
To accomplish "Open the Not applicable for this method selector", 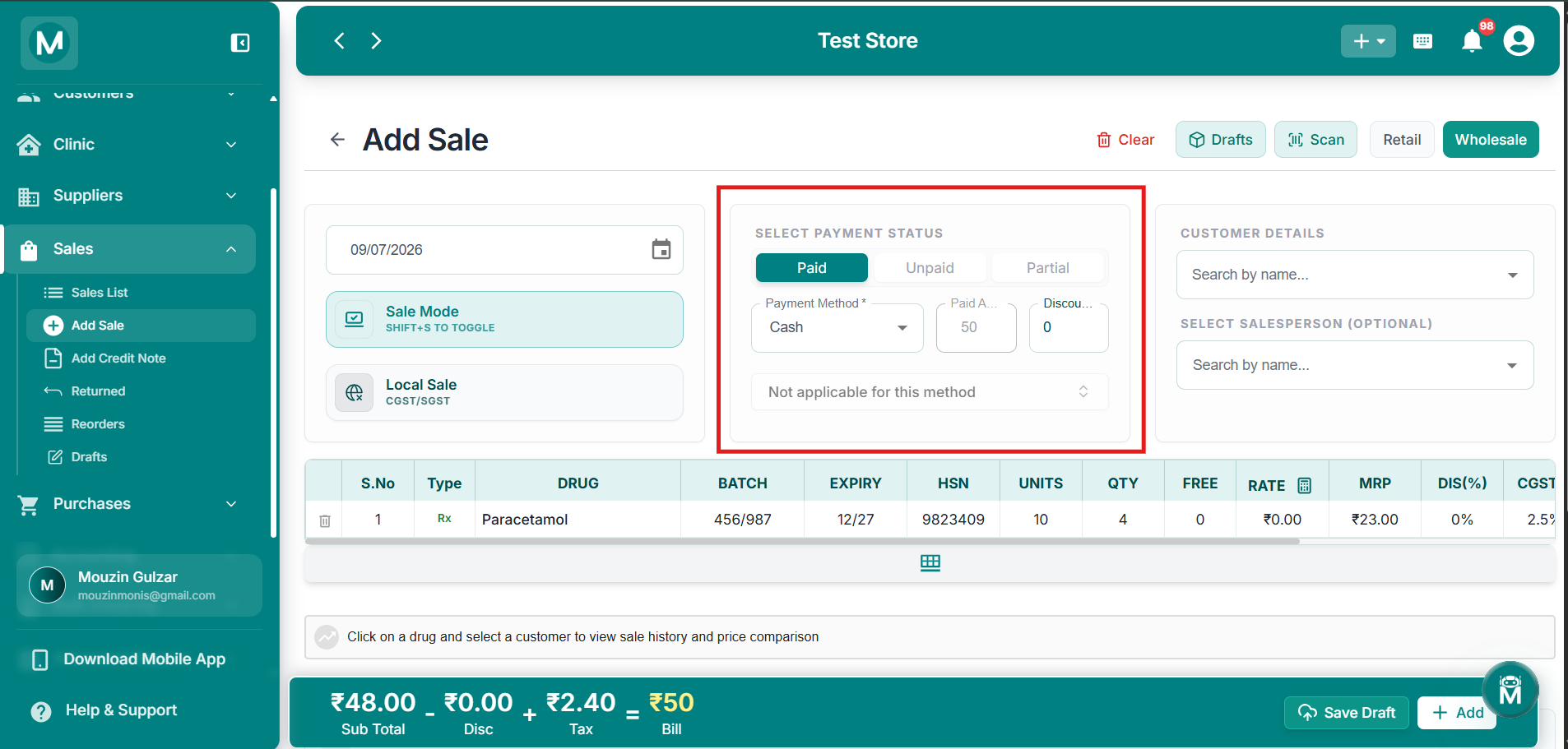I will (930, 392).
